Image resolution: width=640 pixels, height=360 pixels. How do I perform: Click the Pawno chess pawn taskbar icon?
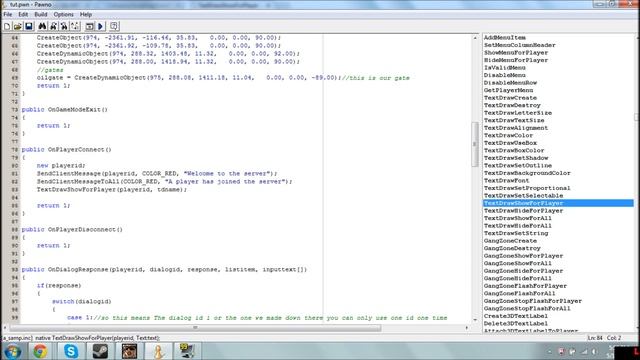click(158, 351)
